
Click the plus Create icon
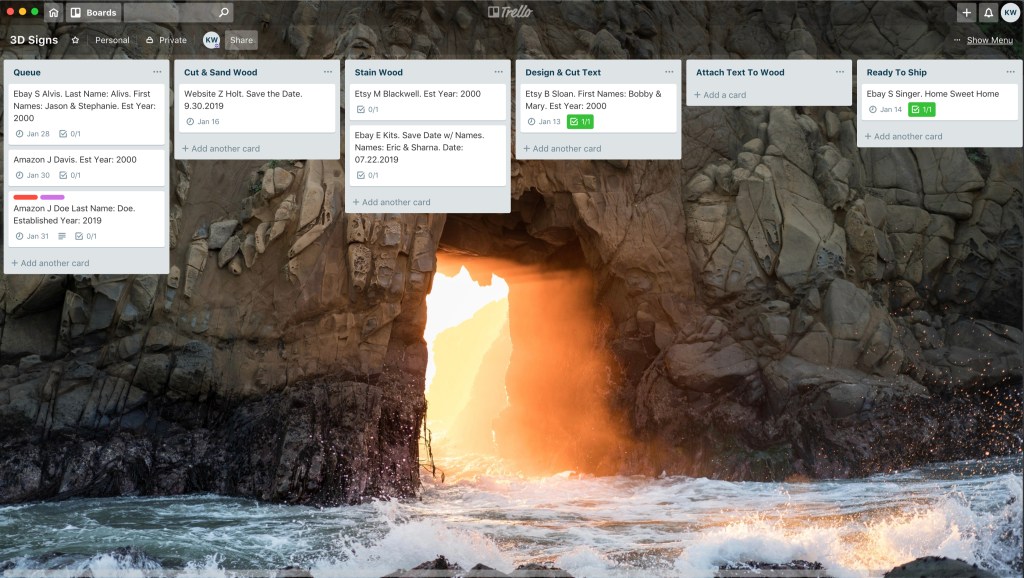click(965, 13)
